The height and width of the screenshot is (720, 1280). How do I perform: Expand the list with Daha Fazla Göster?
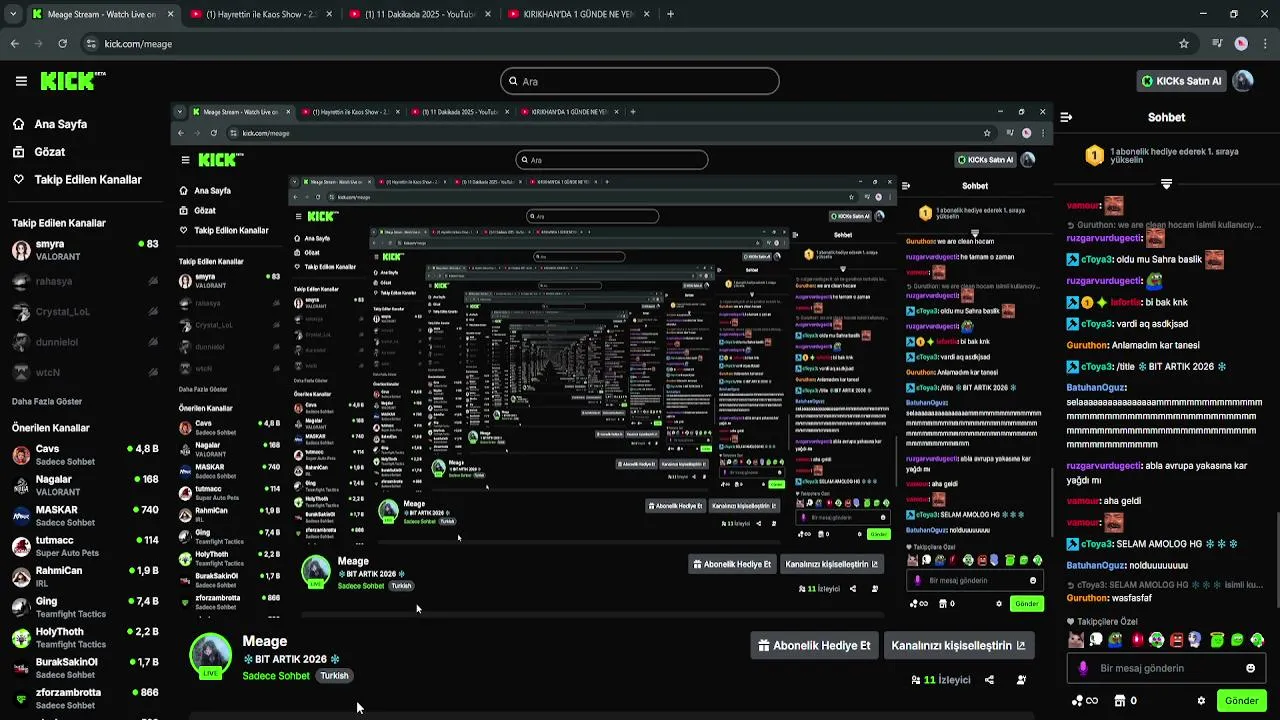tap(47, 401)
